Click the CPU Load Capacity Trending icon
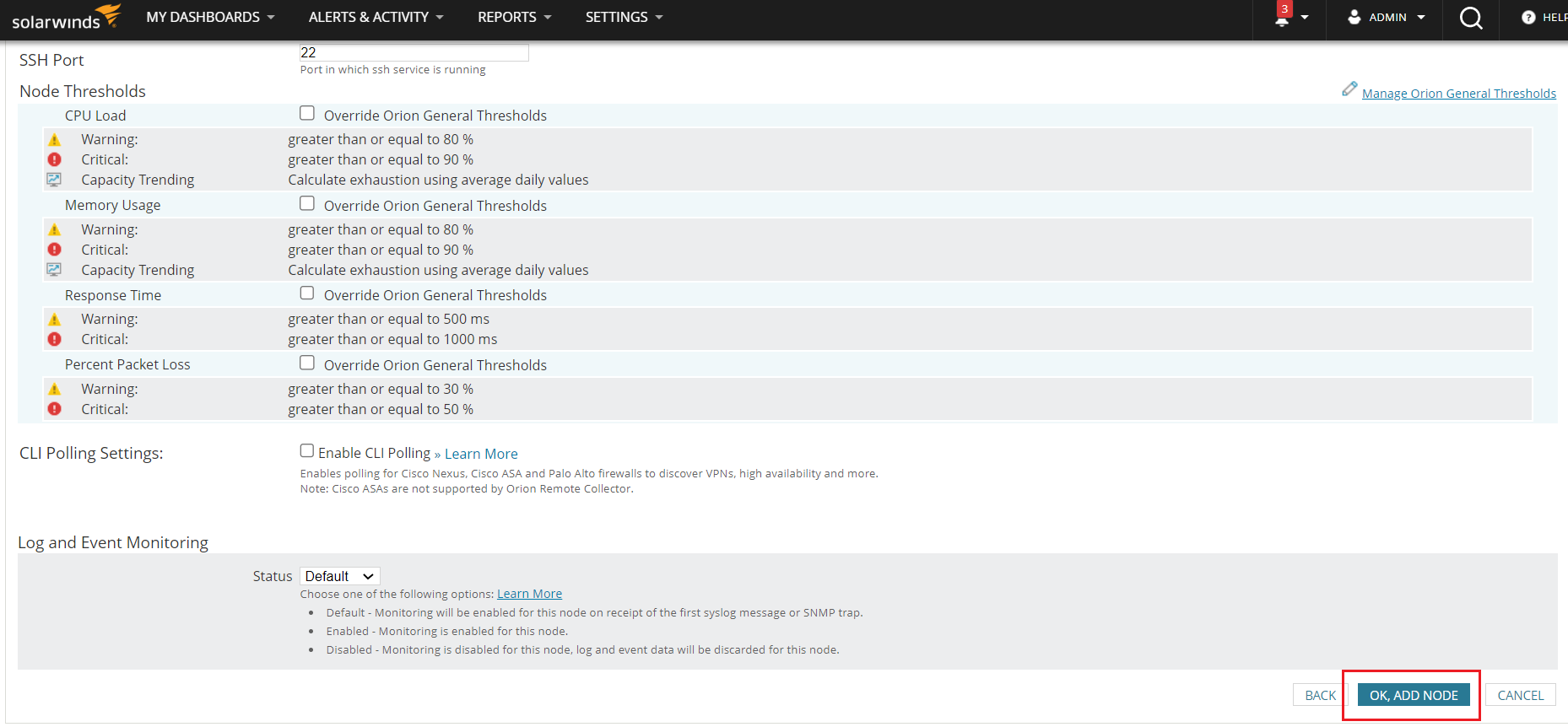1568x727 pixels. click(54, 180)
